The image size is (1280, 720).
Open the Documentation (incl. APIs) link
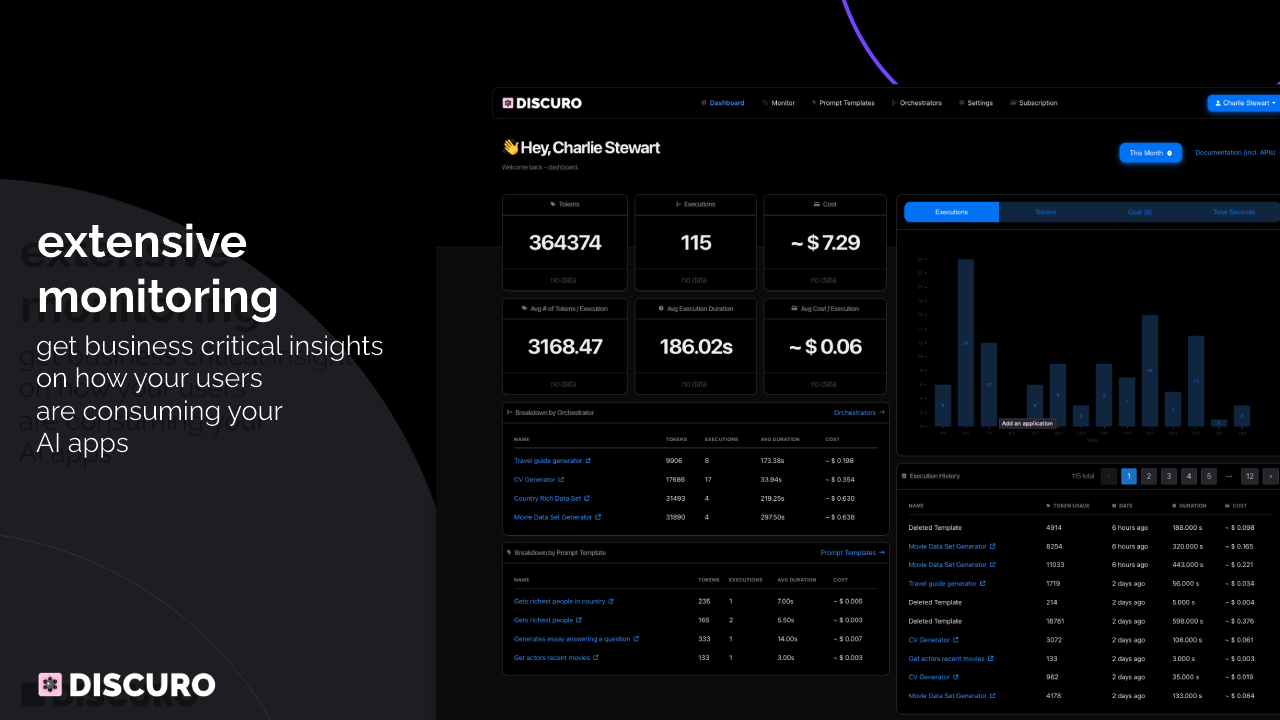(x=1236, y=153)
